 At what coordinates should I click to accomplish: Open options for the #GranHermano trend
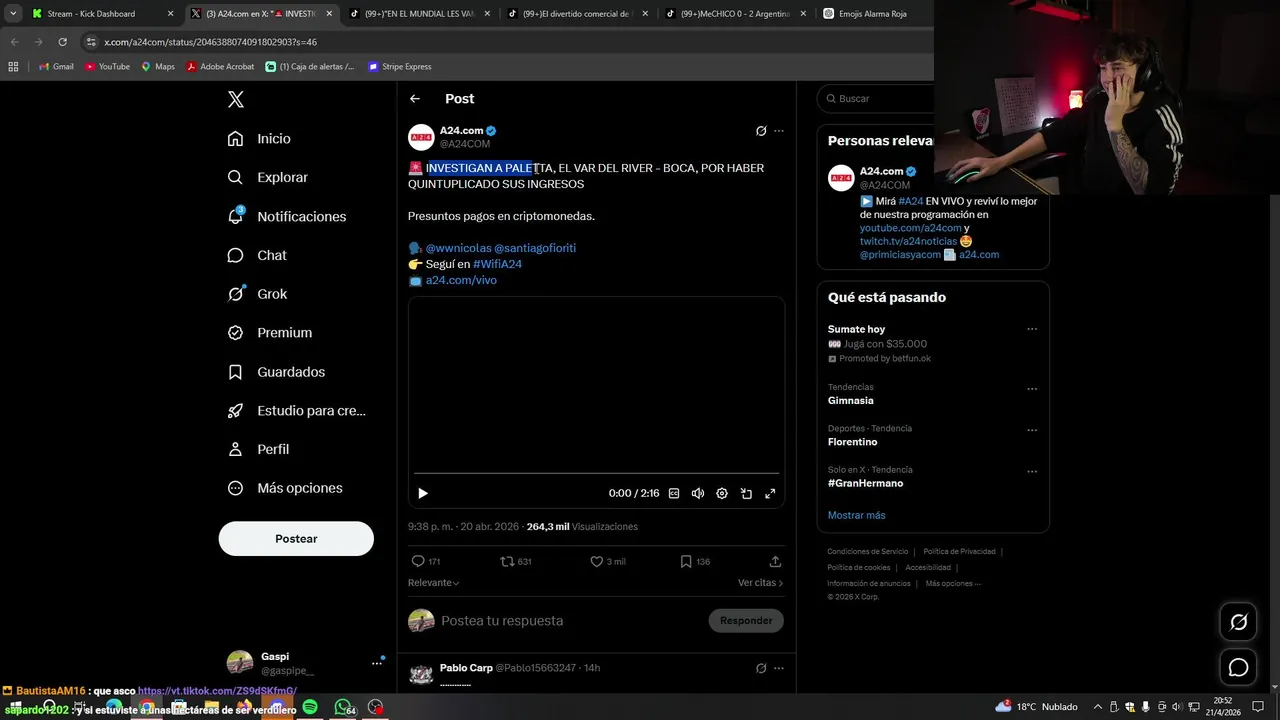(x=1032, y=471)
